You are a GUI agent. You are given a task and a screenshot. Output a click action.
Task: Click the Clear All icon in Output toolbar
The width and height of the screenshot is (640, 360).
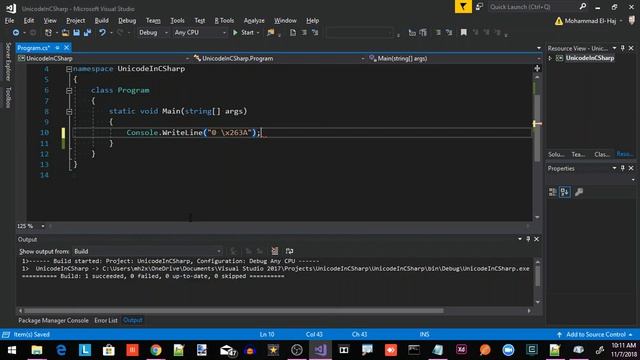point(275,251)
